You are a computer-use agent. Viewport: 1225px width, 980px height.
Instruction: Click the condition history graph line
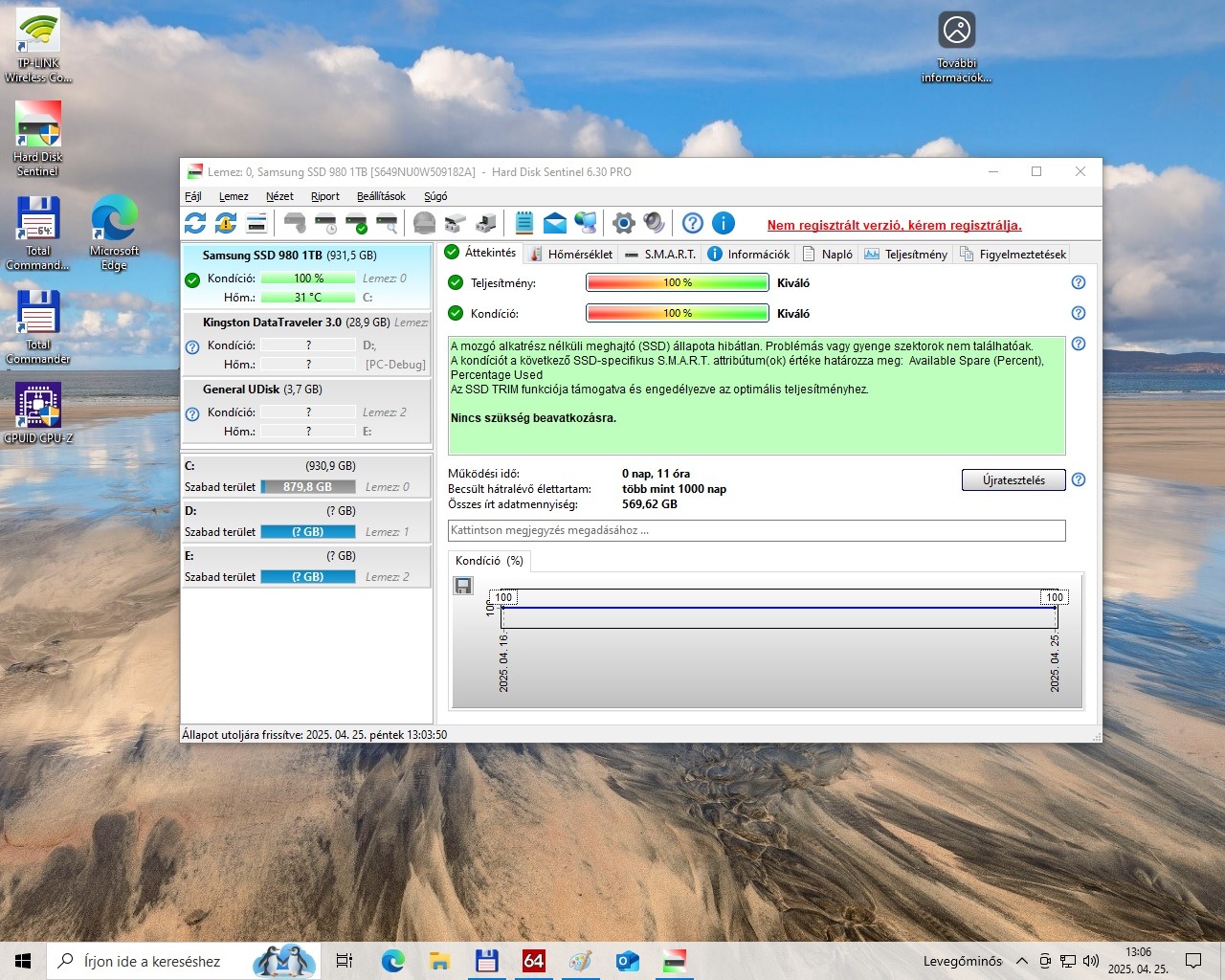779,607
